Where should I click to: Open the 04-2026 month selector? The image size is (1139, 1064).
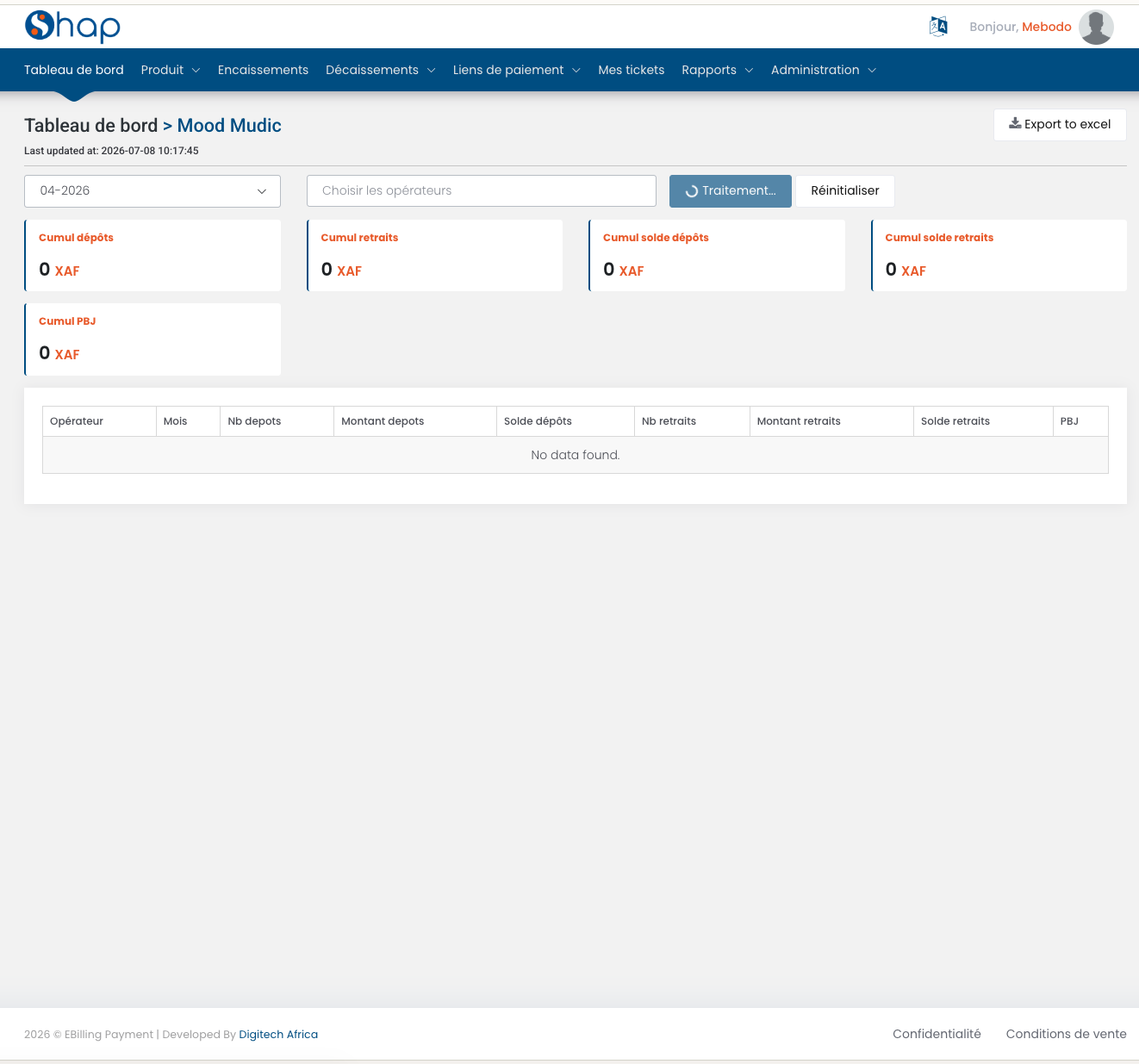point(152,191)
